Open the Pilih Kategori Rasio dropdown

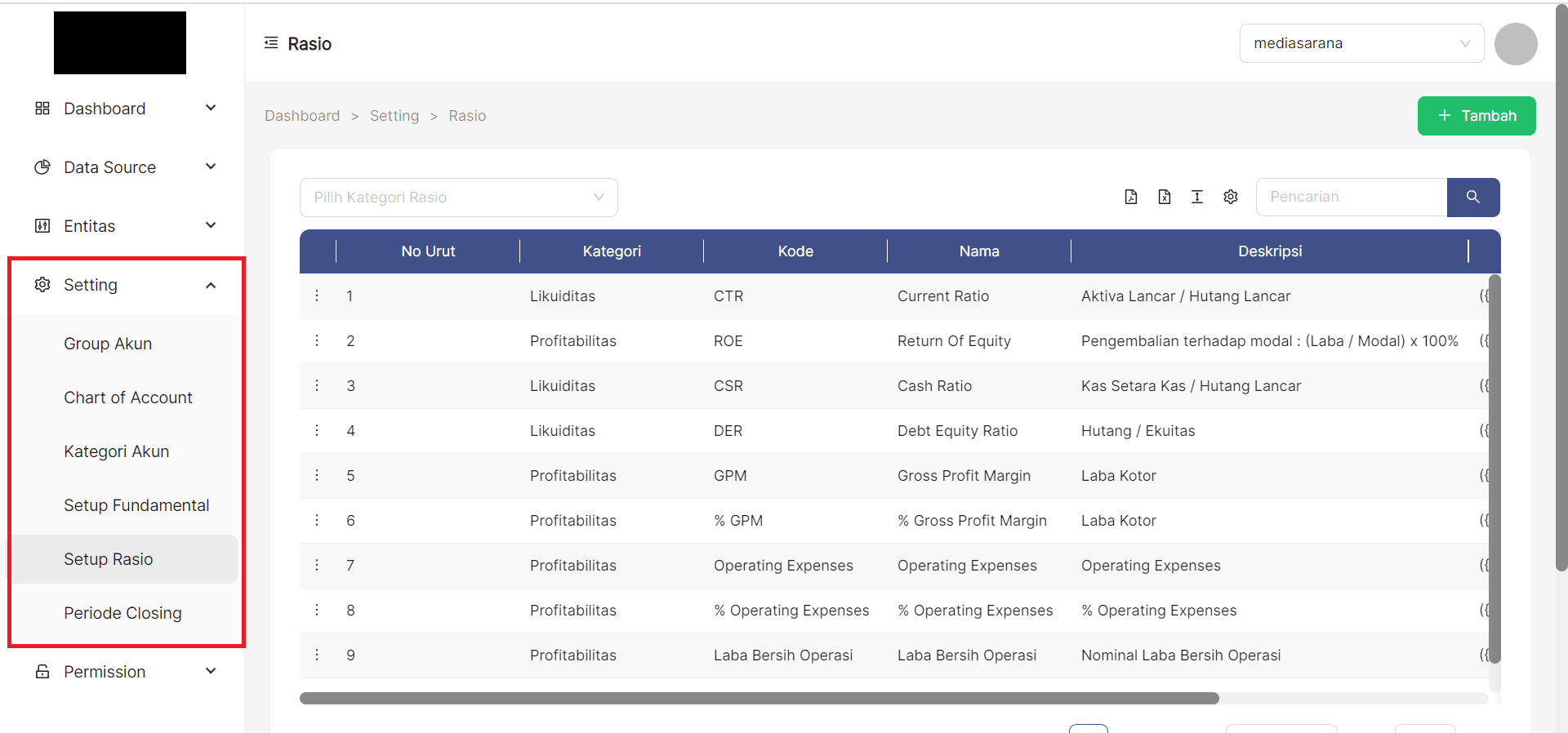click(x=458, y=198)
